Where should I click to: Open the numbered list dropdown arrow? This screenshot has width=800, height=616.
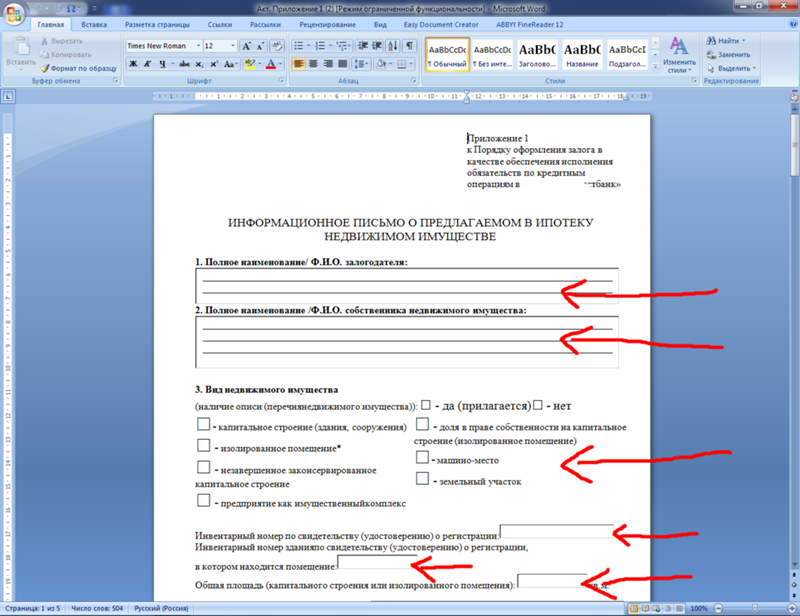pos(330,46)
